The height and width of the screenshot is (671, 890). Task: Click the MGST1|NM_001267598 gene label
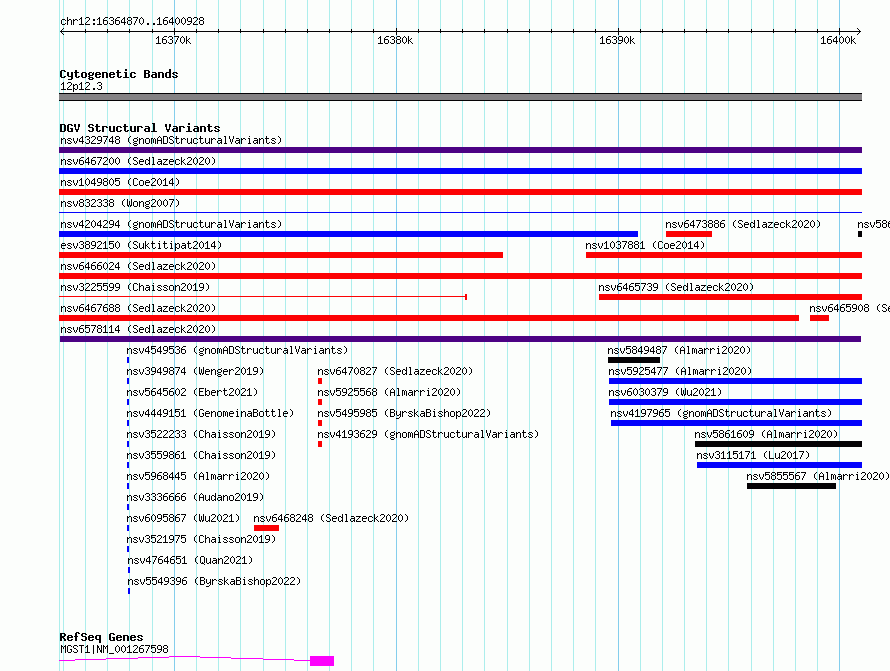tap(115, 649)
